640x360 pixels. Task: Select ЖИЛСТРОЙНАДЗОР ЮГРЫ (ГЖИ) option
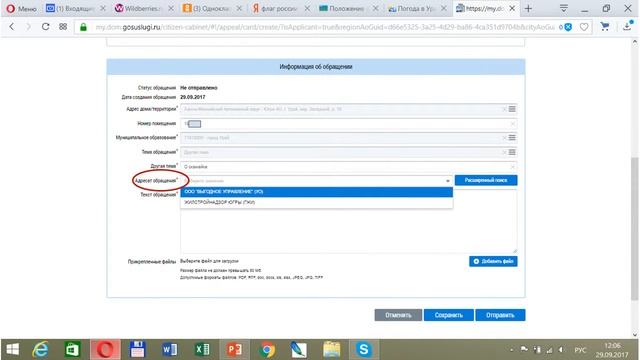[317, 202]
